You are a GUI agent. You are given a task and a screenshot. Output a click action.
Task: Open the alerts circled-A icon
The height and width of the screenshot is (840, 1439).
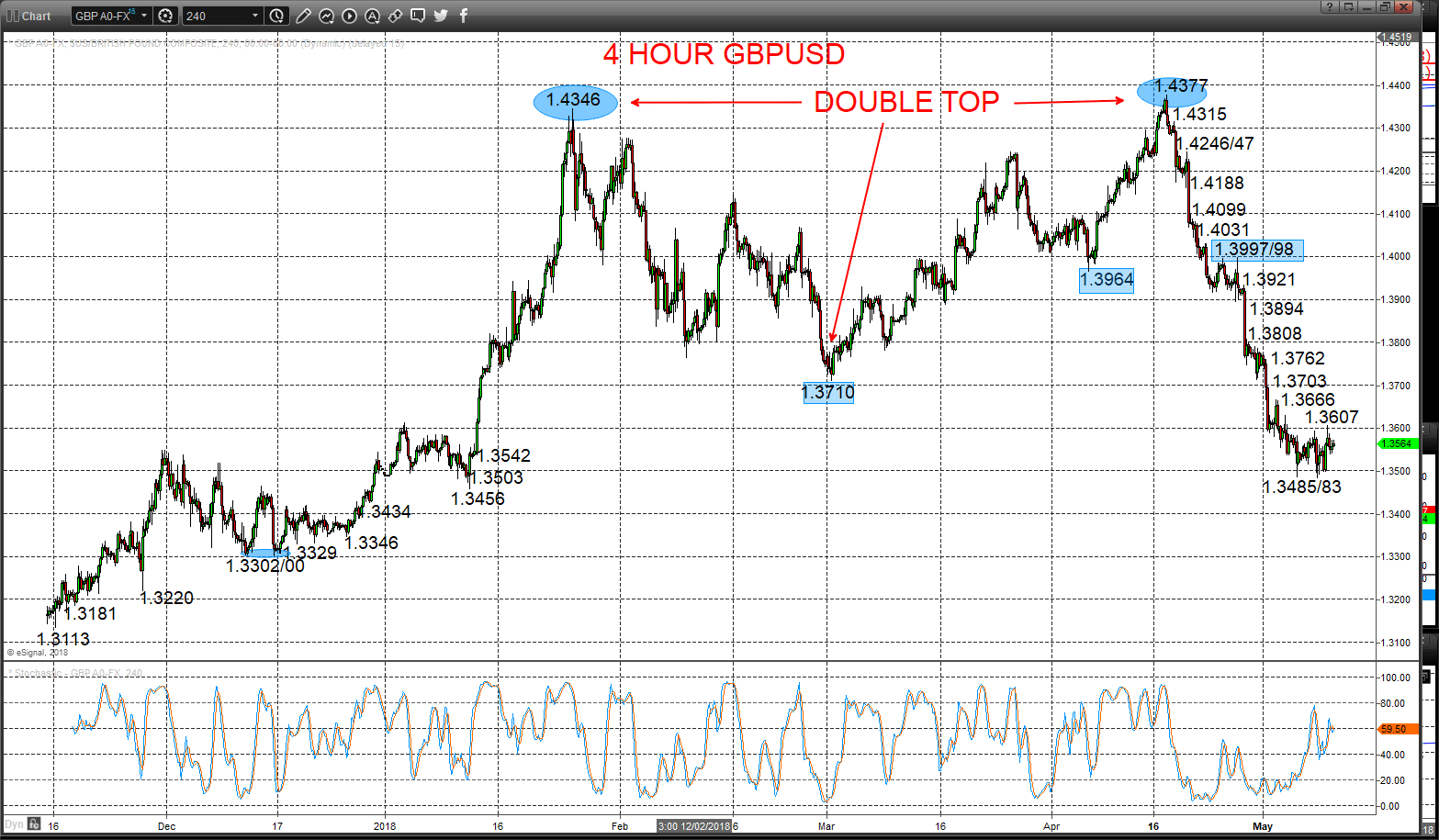(x=373, y=16)
